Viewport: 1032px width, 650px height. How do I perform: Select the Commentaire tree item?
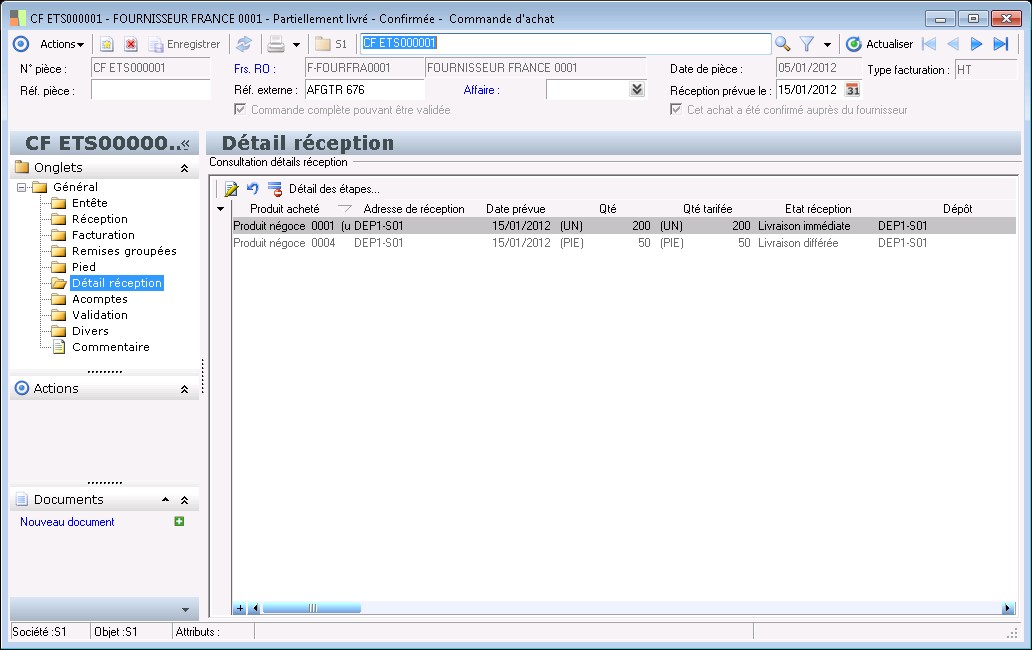tap(111, 347)
